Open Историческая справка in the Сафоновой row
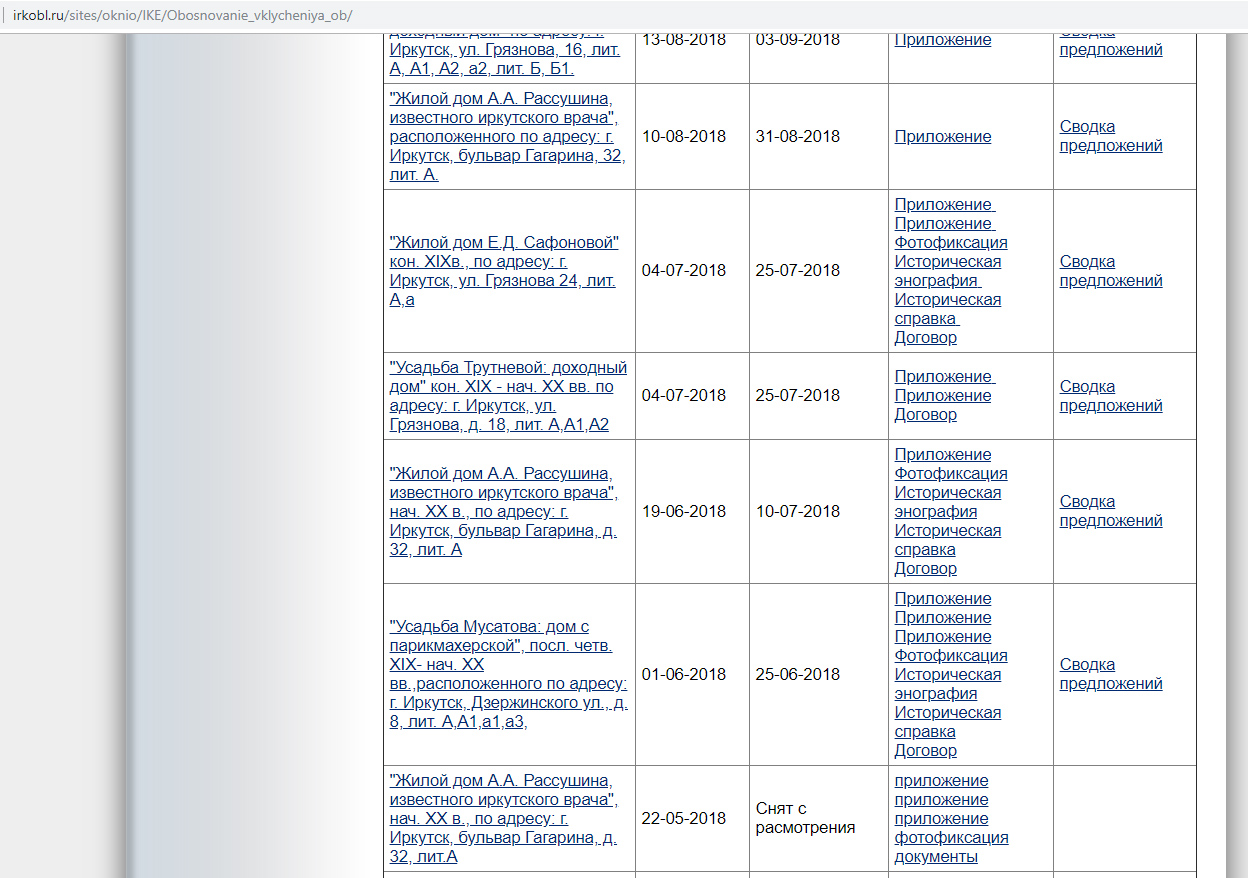The width and height of the screenshot is (1248, 878). click(947, 309)
